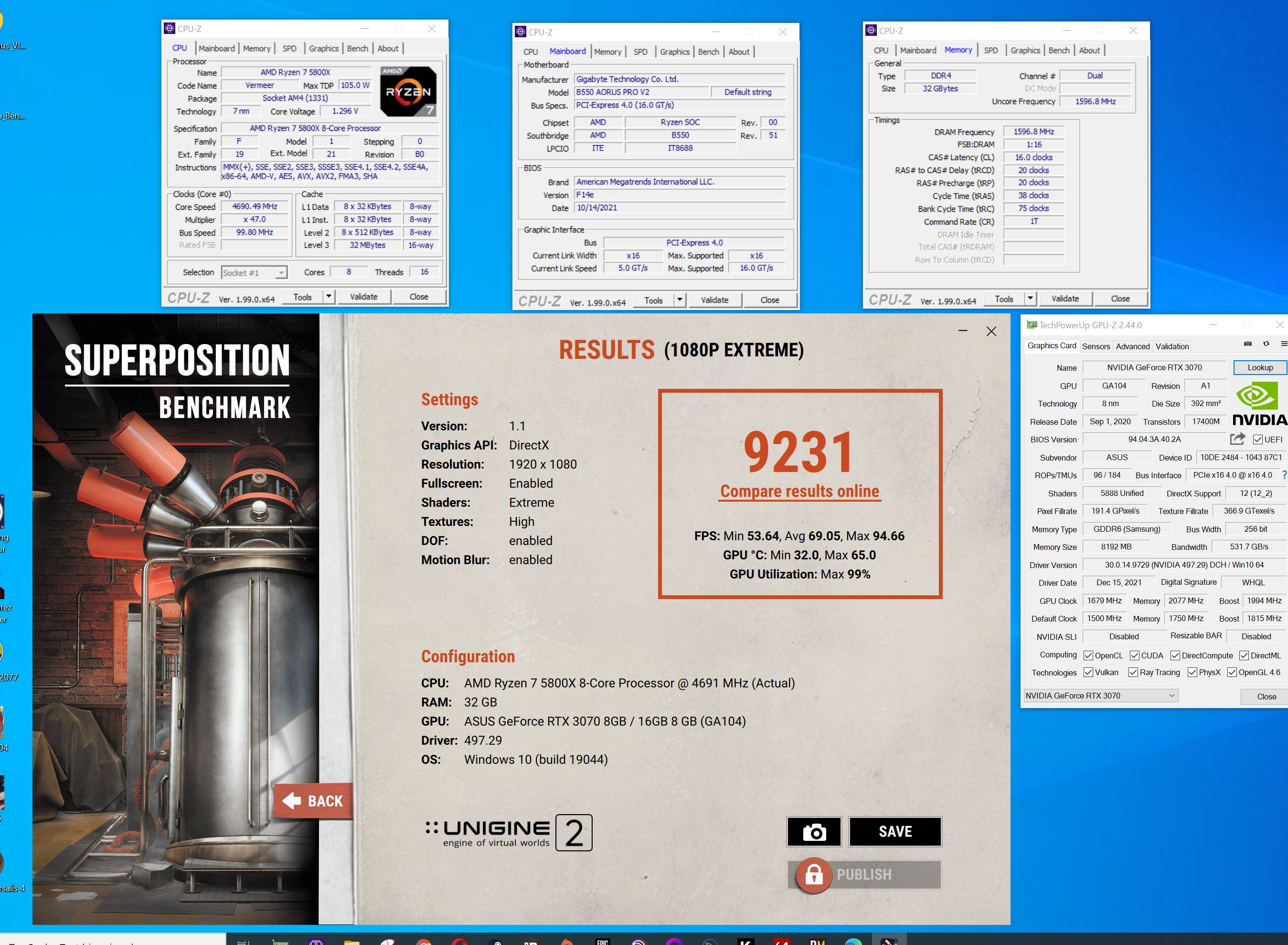Screen dimensions: 1288x945
Task: Click the NVIDIA logo in GPU-Z
Action: click(1260, 404)
